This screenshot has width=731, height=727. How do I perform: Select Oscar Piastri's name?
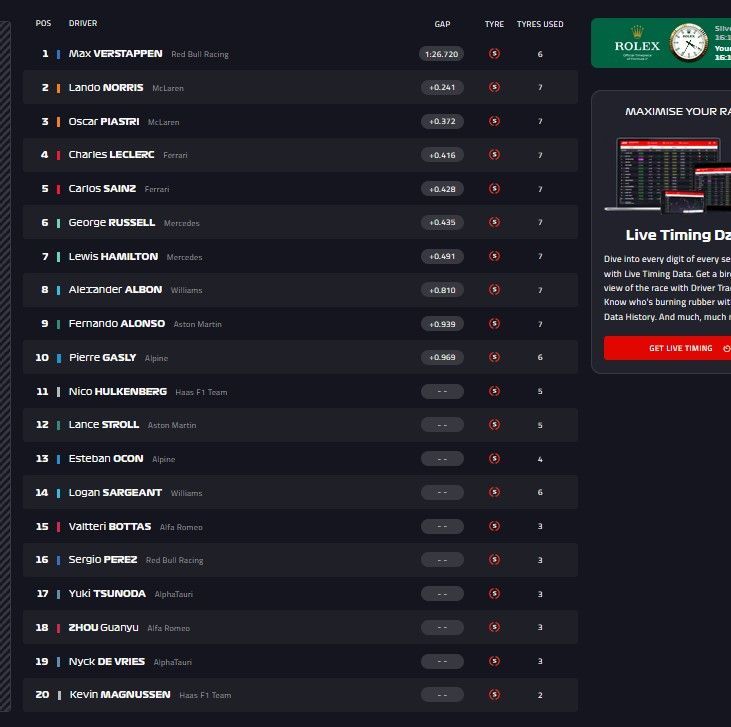[x=105, y=122]
